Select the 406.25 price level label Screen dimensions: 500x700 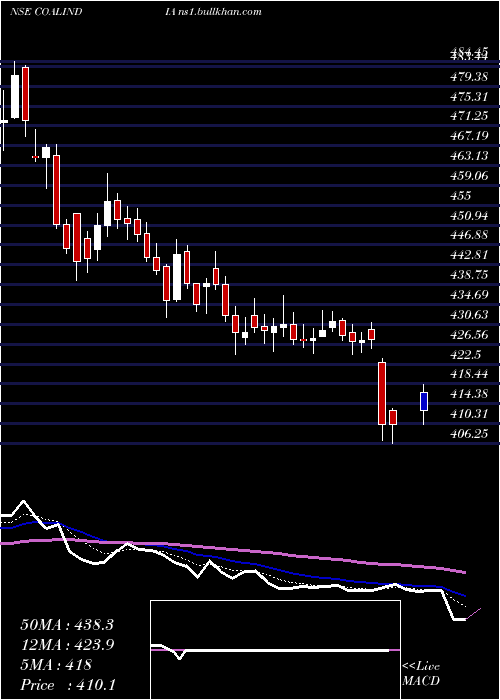tap(468, 433)
